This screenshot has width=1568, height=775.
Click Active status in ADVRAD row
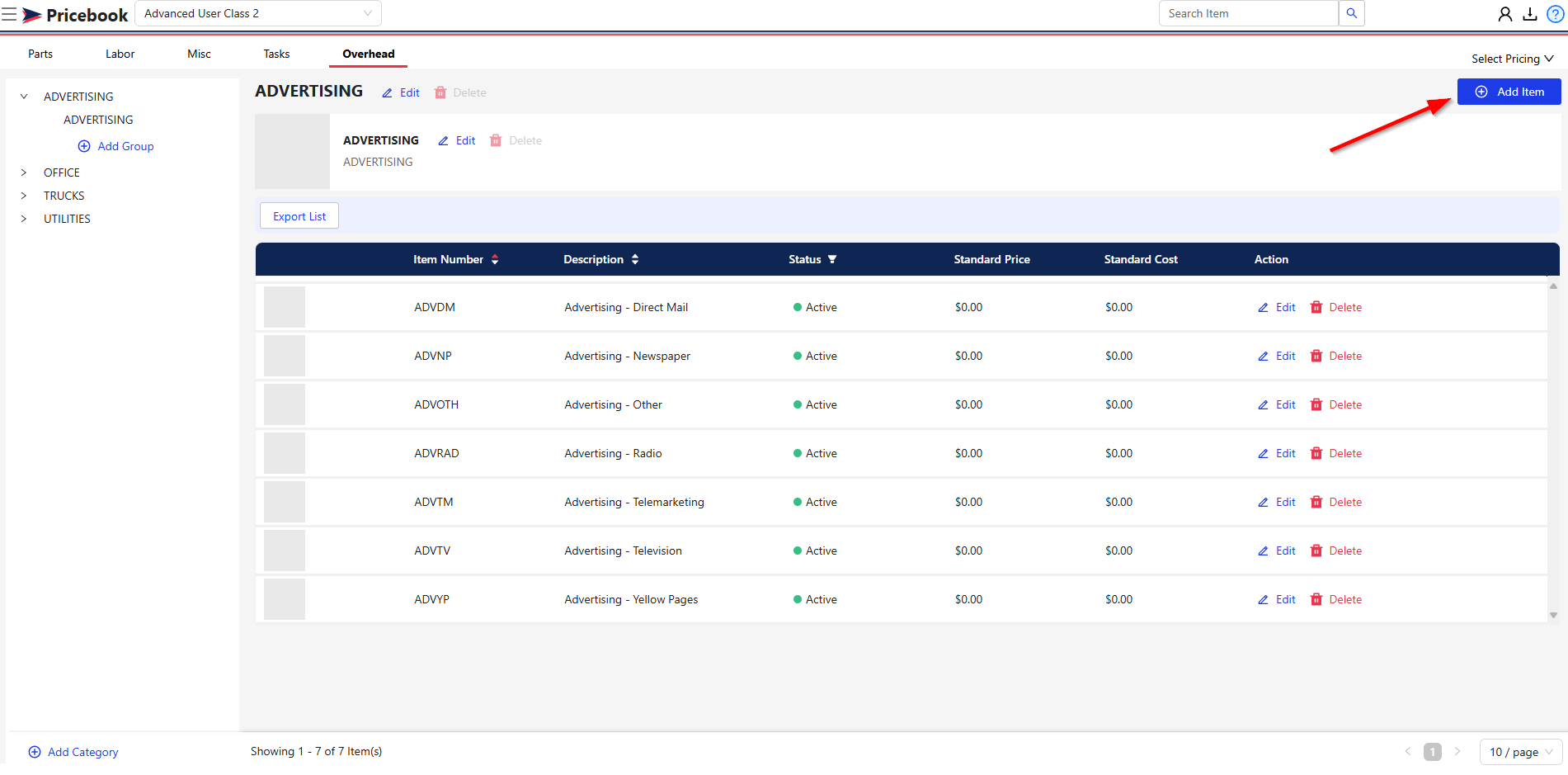tap(815, 453)
